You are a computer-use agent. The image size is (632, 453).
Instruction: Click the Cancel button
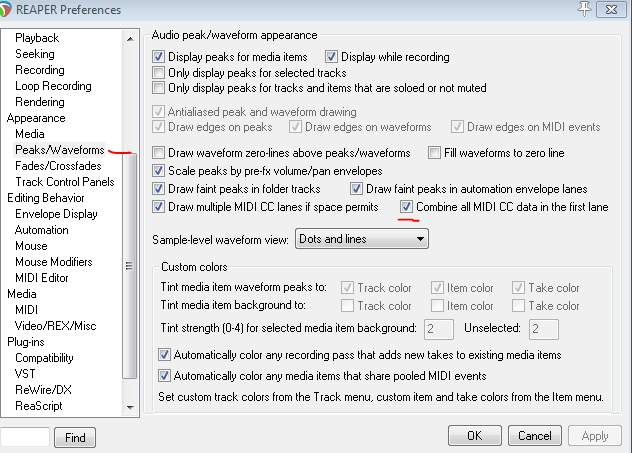click(x=534, y=436)
